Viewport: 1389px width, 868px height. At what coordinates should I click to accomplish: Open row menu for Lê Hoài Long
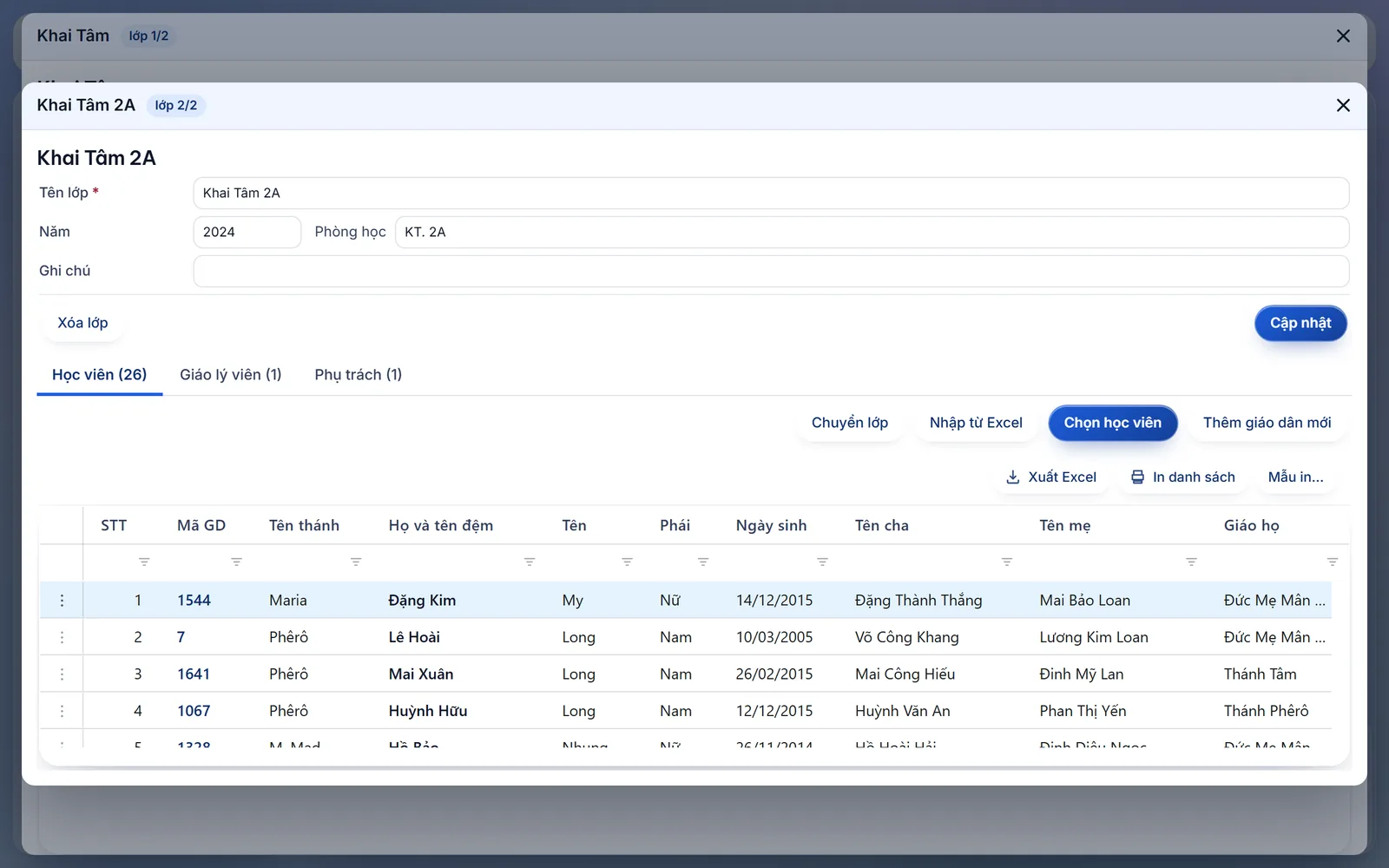coord(62,637)
